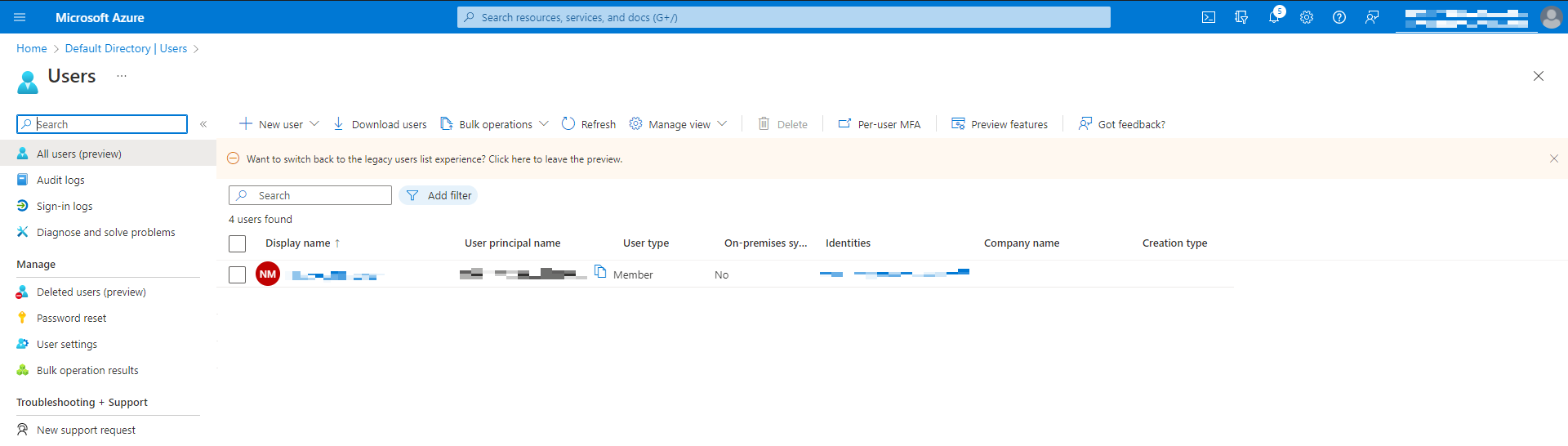Click User principal name column header
This screenshot has height=446, width=1568.
click(513, 243)
